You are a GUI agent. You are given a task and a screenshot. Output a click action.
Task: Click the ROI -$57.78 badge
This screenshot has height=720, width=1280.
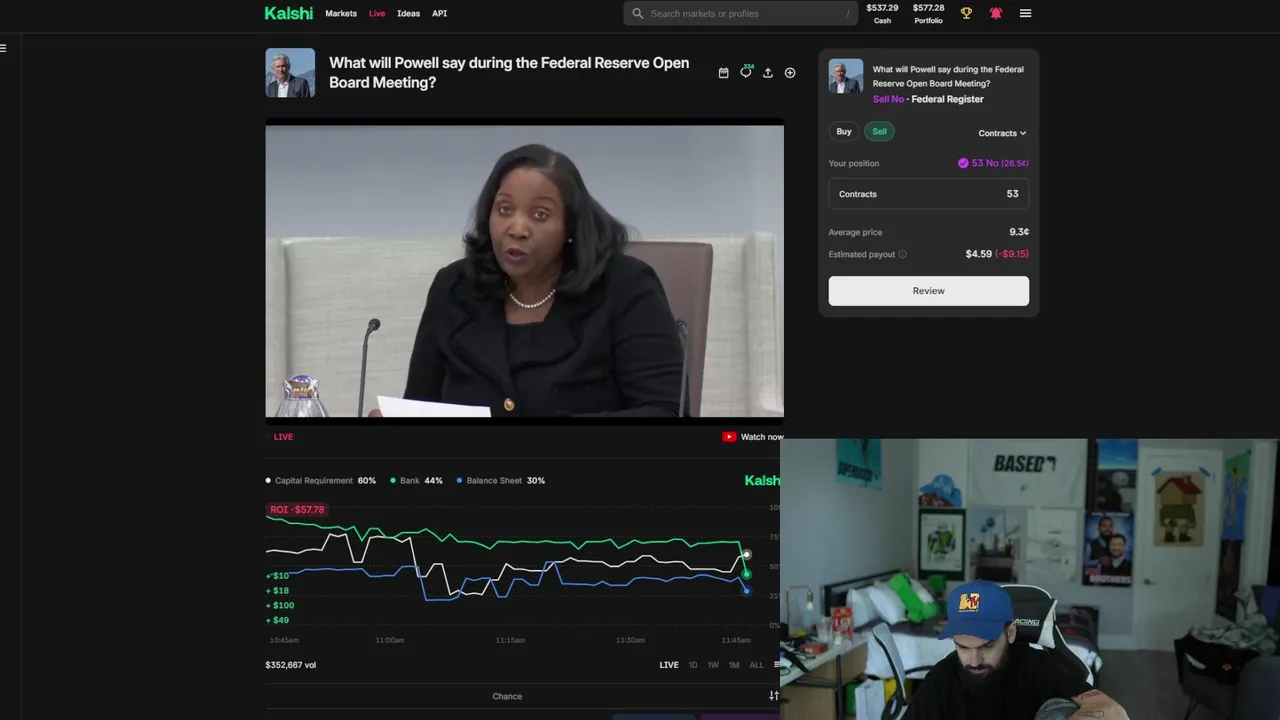click(x=297, y=510)
